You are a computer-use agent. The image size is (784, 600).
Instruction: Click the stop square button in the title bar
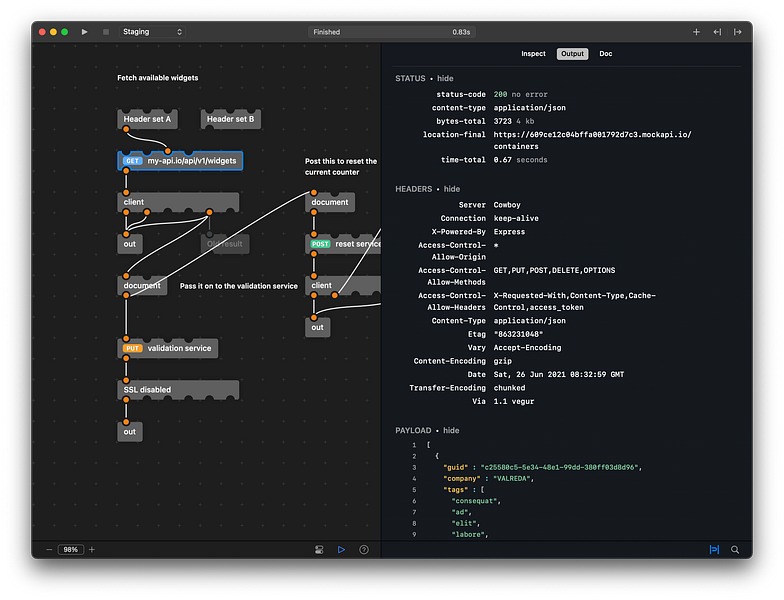click(x=106, y=32)
